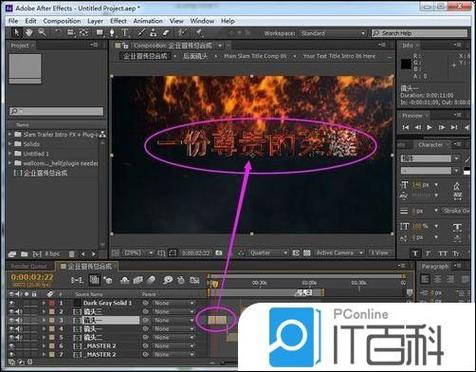The height and width of the screenshot is (372, 476).
Task: Expand the Untitled 1 folder
Action: (10, 154)
